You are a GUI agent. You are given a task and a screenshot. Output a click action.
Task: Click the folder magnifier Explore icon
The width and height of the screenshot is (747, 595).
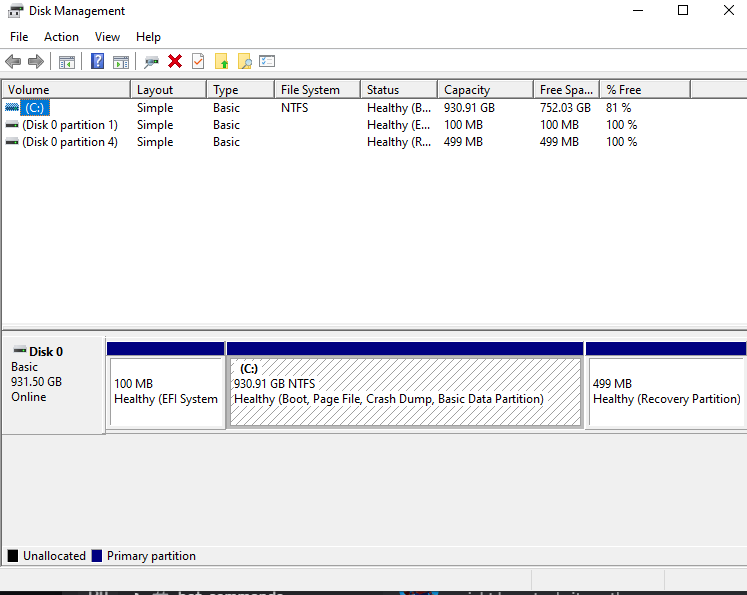(244, 61)
